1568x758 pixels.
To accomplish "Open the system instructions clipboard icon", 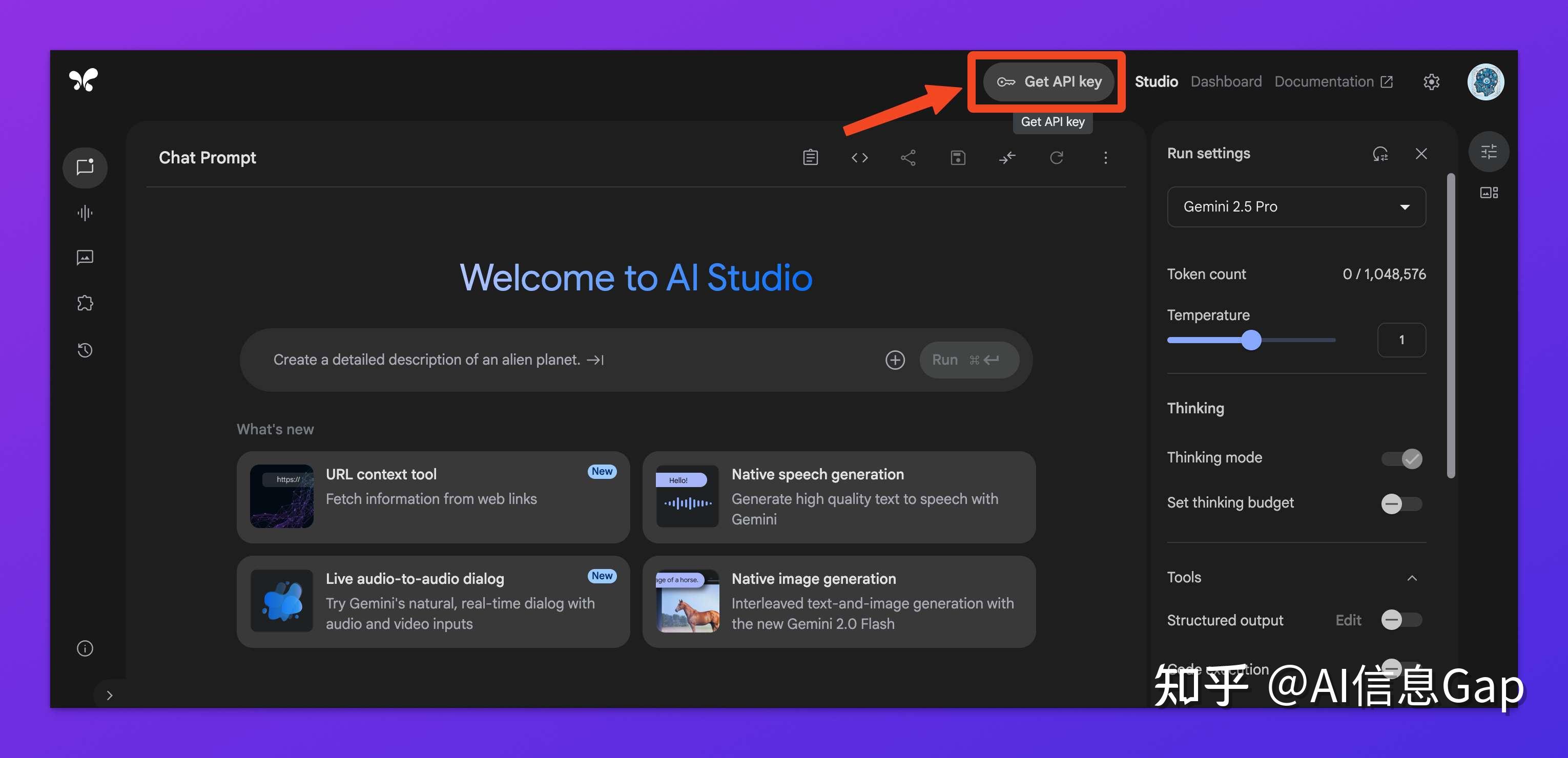I will pyautogui.click(x=810, y=158).
